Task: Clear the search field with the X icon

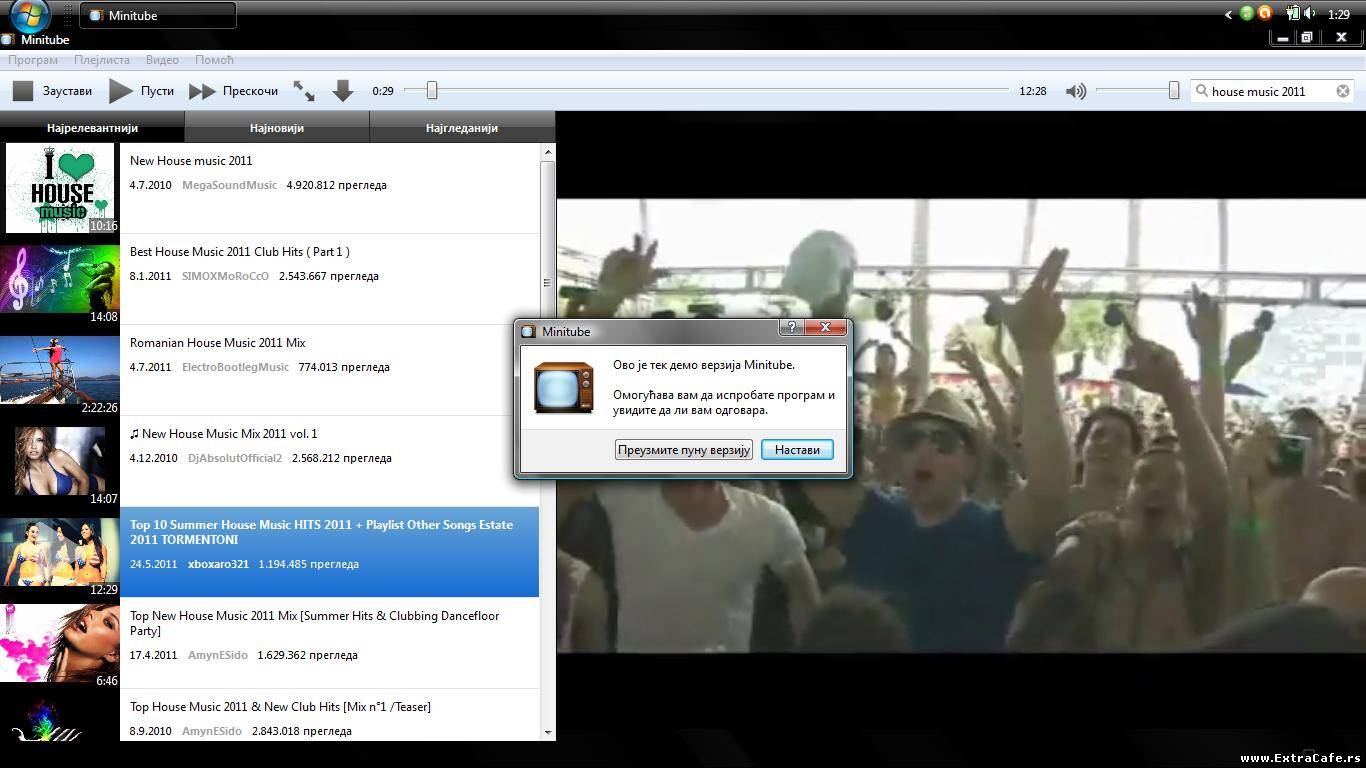Action: [x=1343, y=91]
